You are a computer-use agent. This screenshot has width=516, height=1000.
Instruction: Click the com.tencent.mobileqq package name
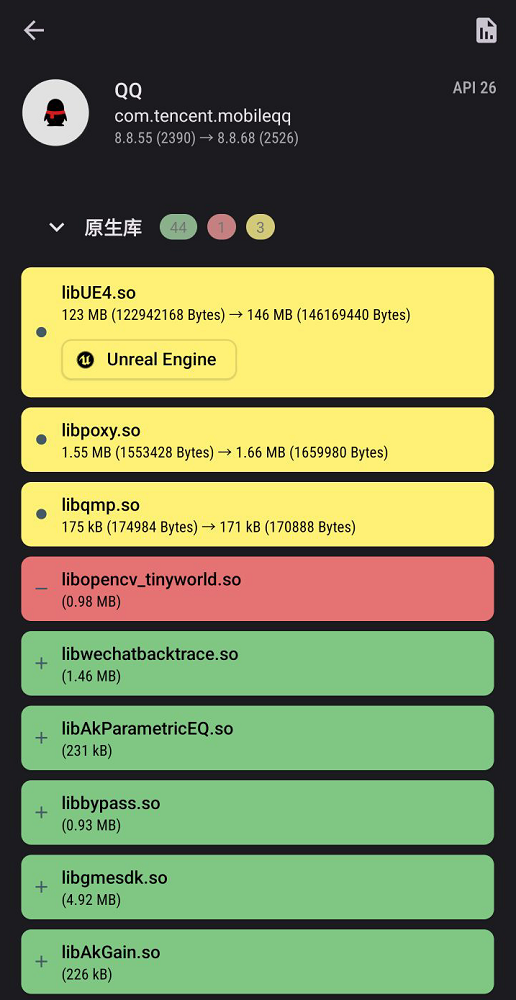[203, 116]
